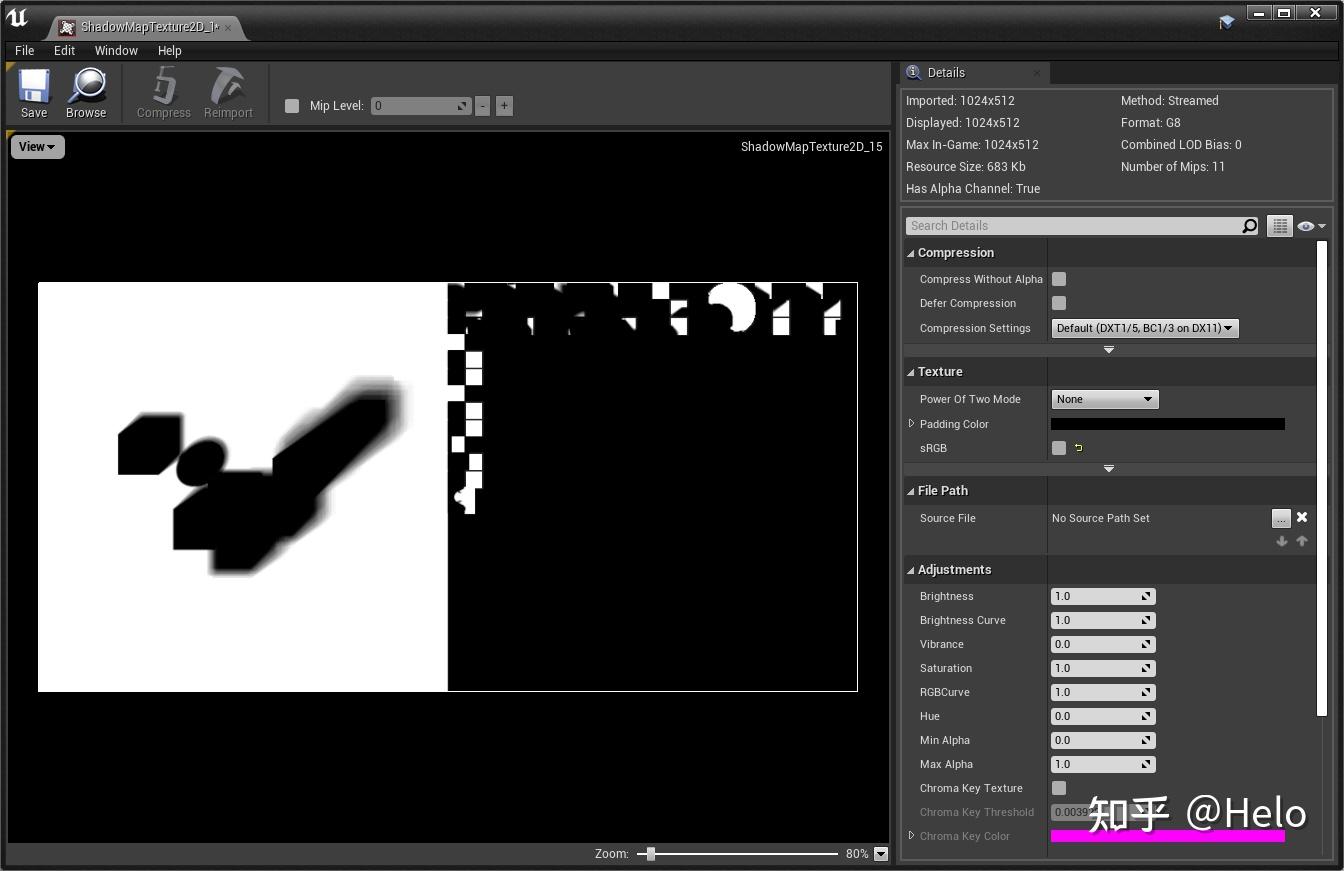Image resolution: width=1344 pixels, height=871 pixels.
Task: Increase the mip level with plus button
Action: click(504, 106)
